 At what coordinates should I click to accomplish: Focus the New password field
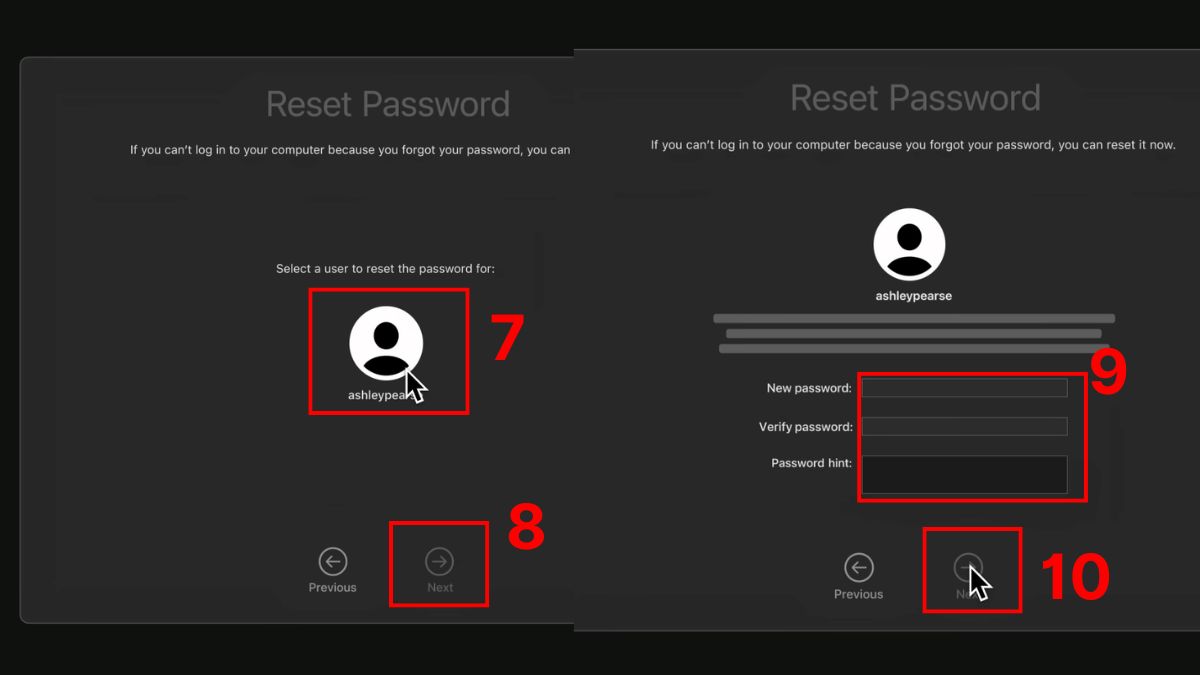pos(964,388)
